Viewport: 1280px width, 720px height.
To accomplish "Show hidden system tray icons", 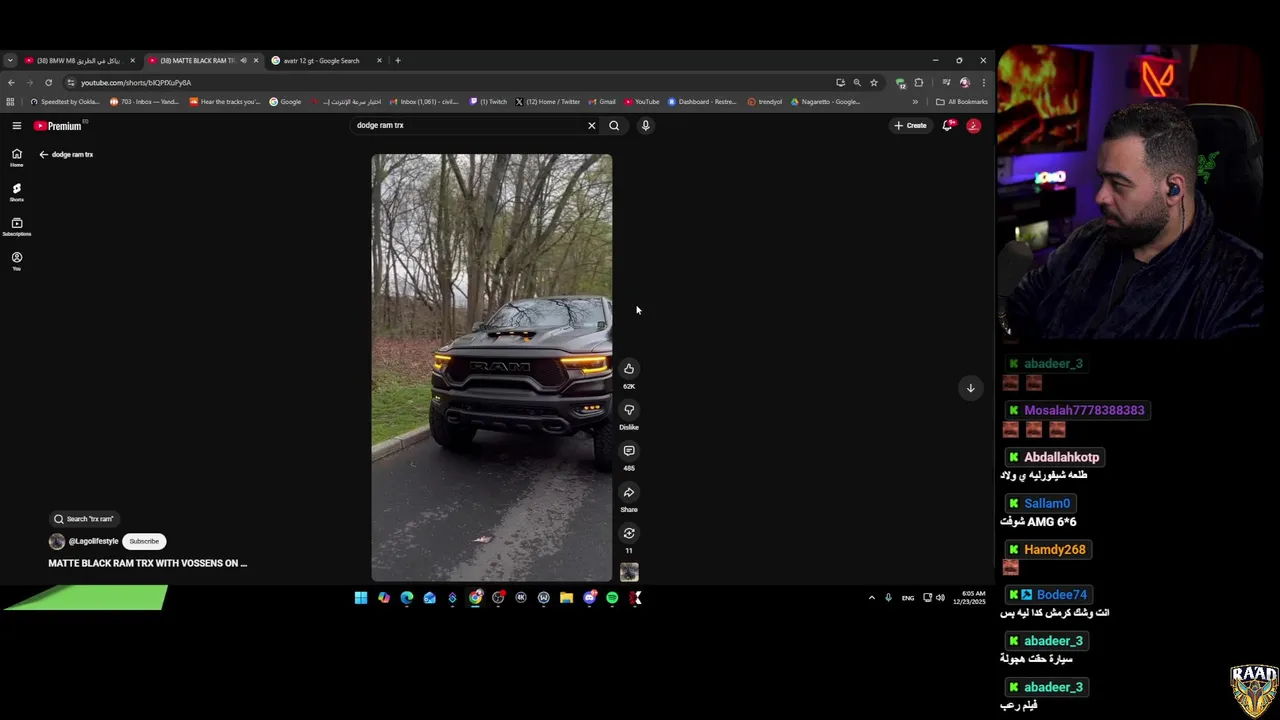I will click(871, 598).
